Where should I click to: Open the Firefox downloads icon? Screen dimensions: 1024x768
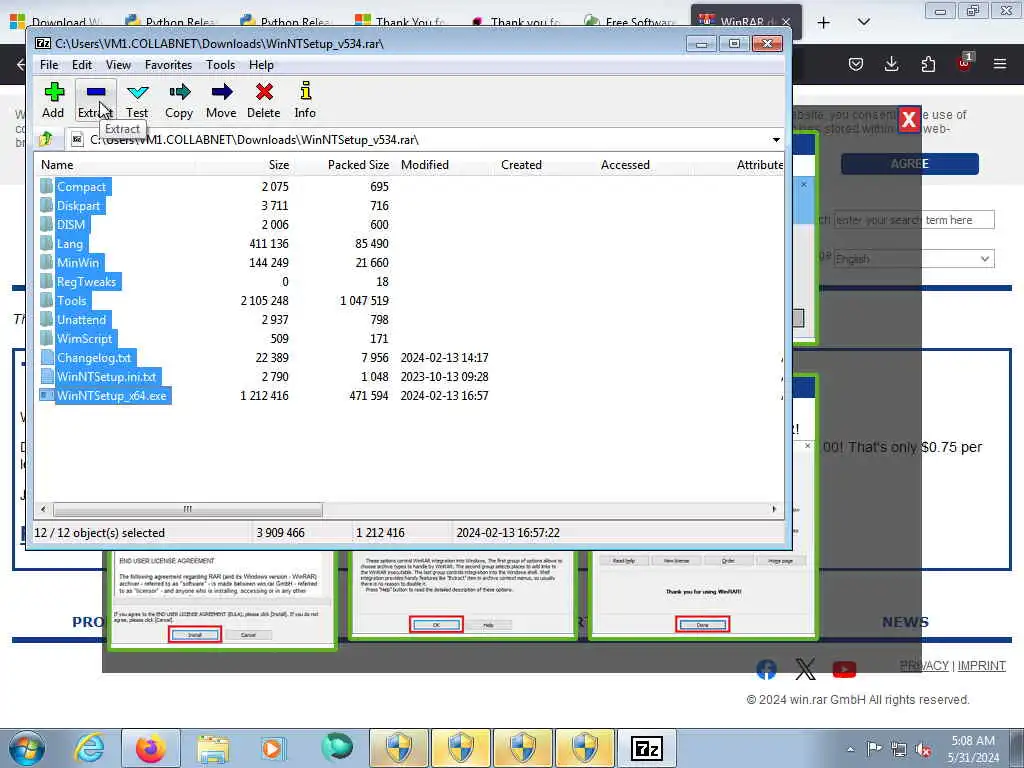click(891, 63)
